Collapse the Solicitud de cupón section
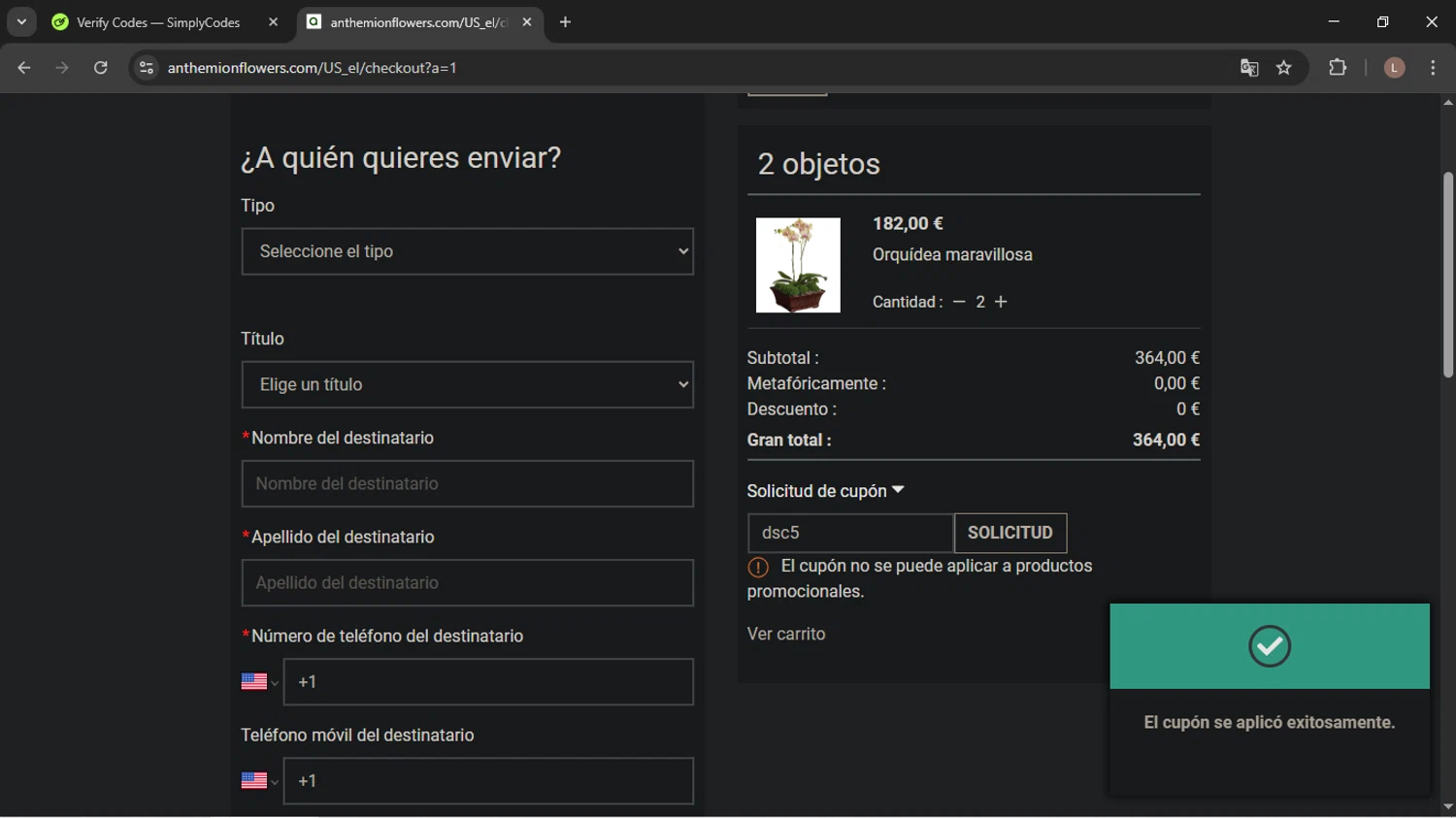This screenshot has width=1456, height=818. tap(825, 491)
